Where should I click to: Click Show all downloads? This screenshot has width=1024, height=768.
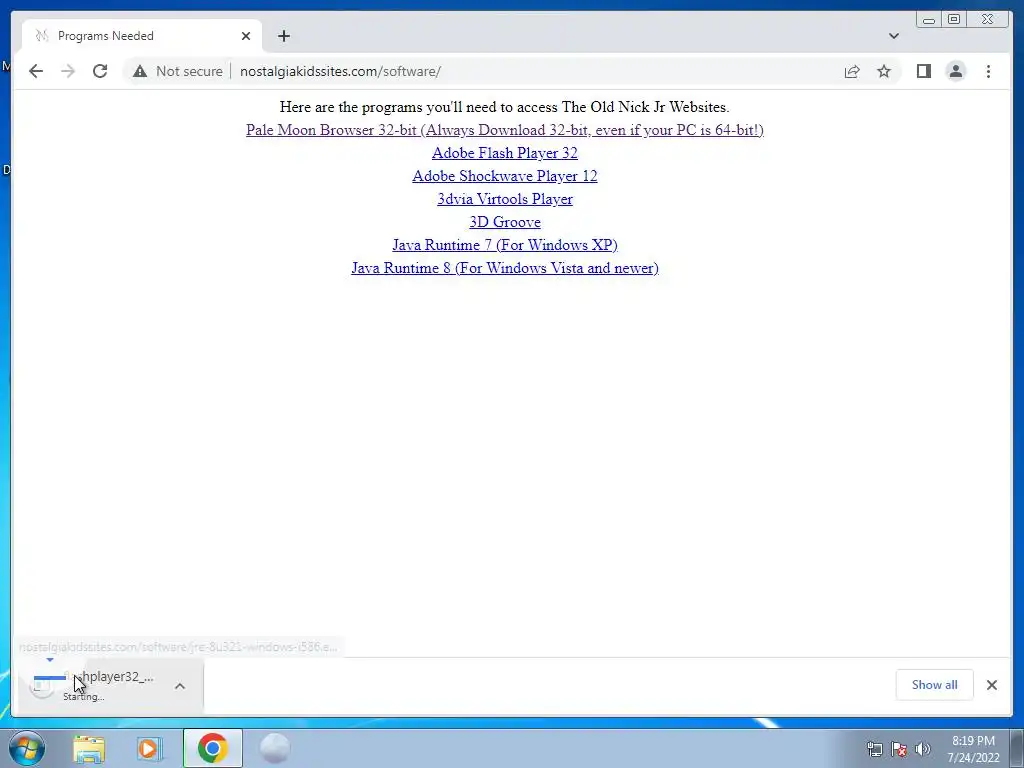pos(935,684)
